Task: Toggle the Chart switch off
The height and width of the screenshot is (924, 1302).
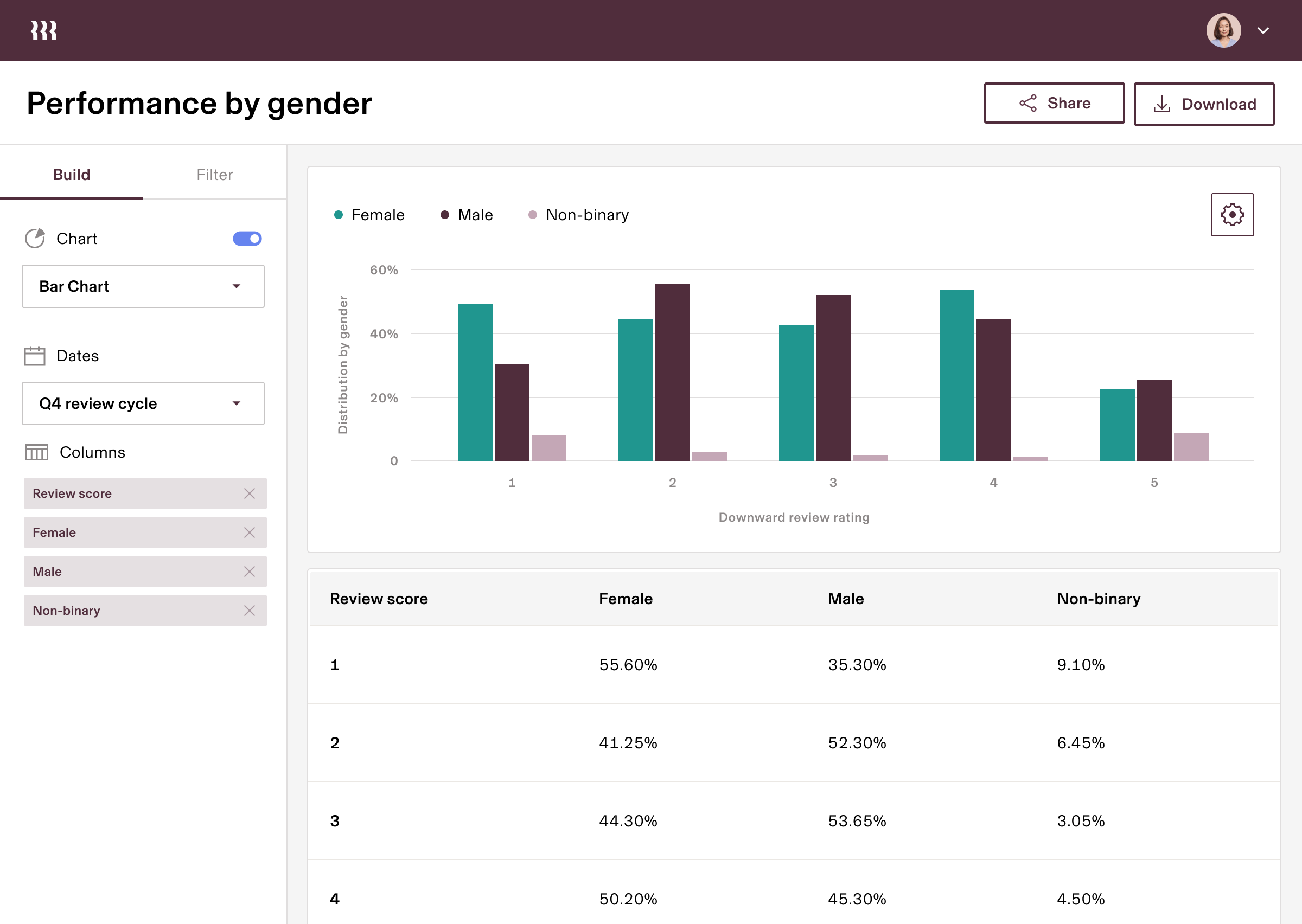Action: (x=247, y=239)
